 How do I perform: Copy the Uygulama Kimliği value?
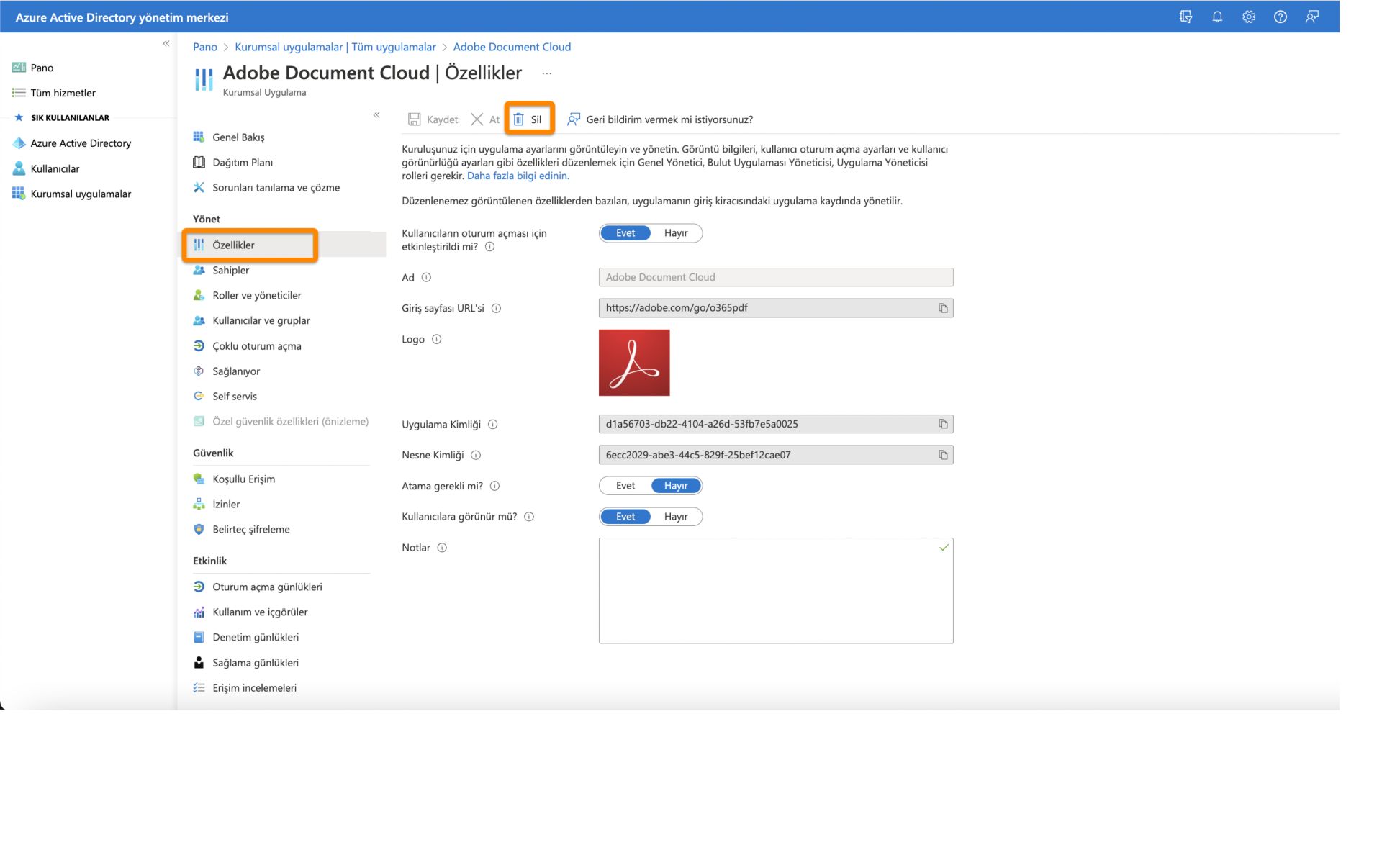pyautogui.click(x=943, y=424)
